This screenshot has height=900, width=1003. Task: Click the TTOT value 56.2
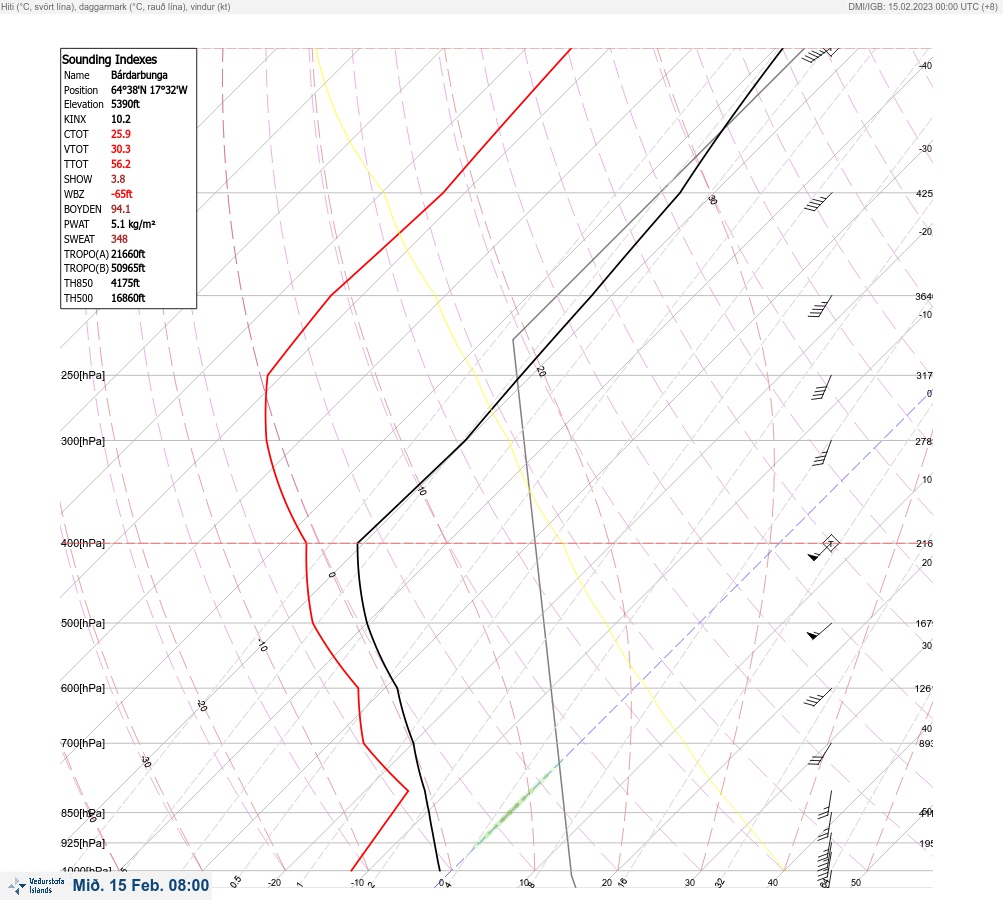pyautogui.click(x=120, y=164)
